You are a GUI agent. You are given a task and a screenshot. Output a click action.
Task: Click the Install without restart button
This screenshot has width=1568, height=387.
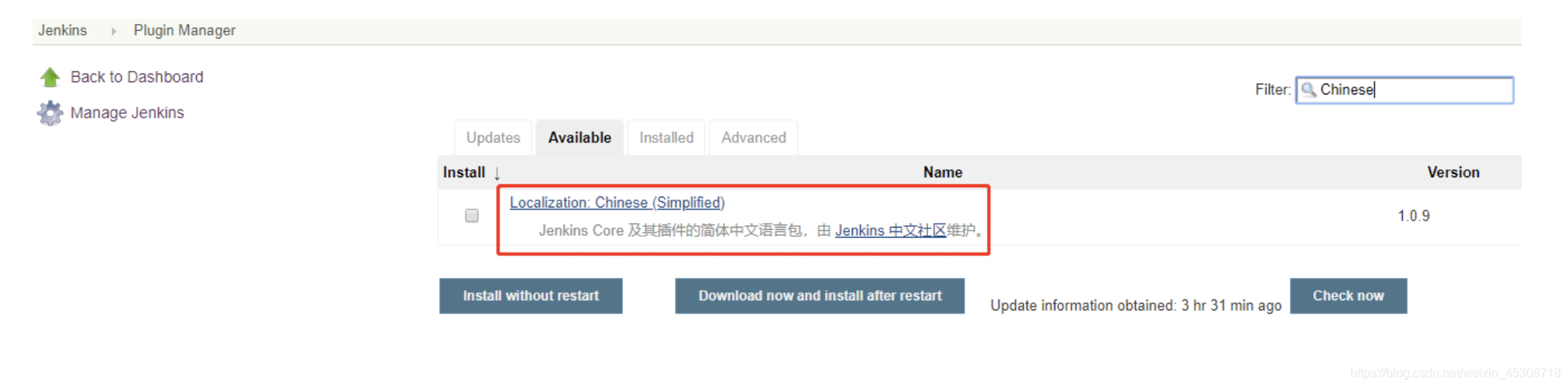click(x=531, y=296)
